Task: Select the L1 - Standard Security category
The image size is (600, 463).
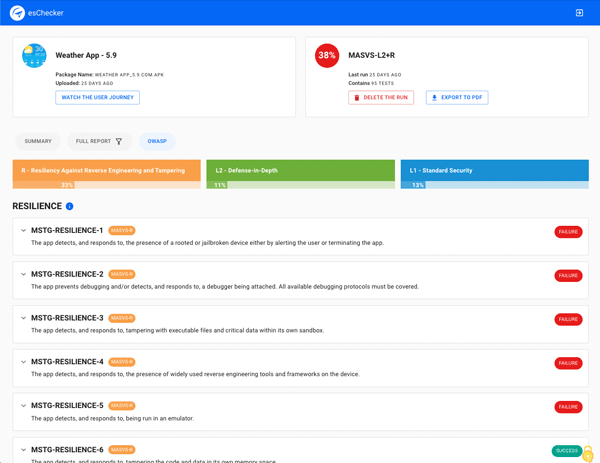Action: (x=494, y=170)
